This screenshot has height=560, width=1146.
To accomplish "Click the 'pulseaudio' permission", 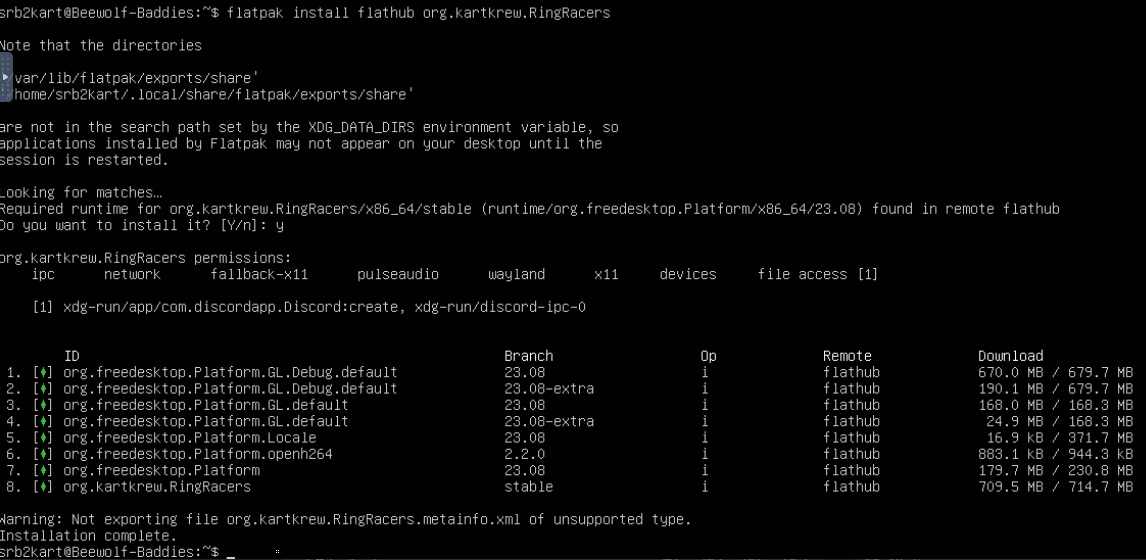I will click(x=398, y=274).
